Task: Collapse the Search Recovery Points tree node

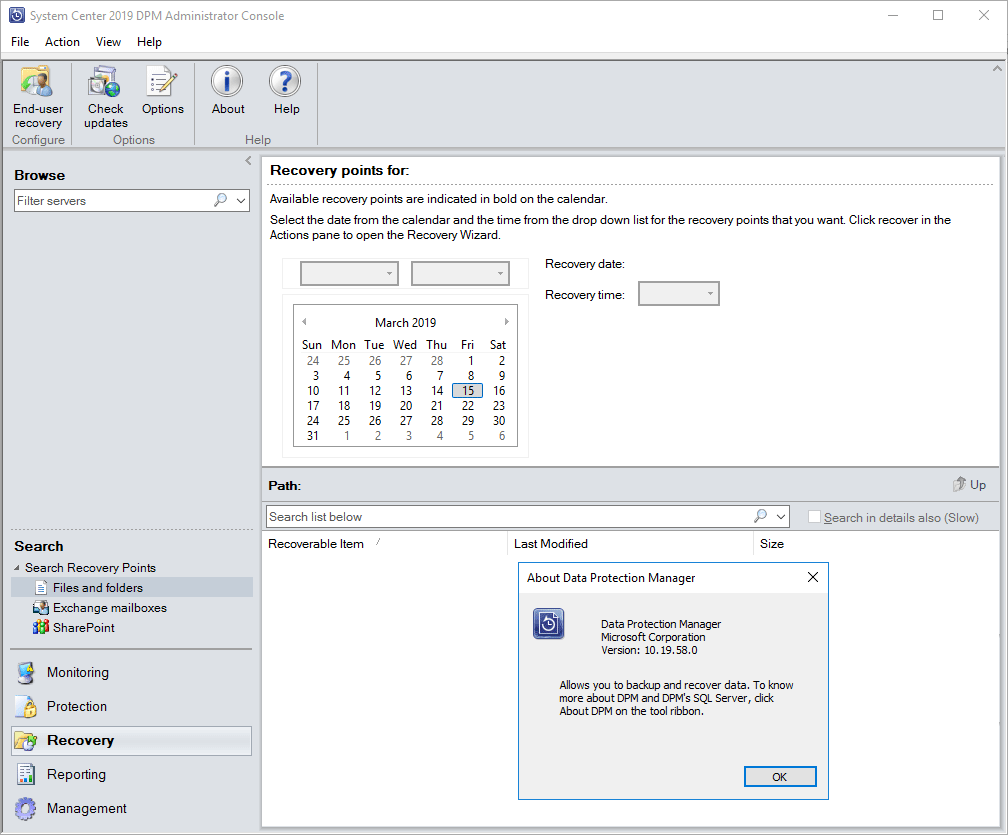Action: [17, 568]
